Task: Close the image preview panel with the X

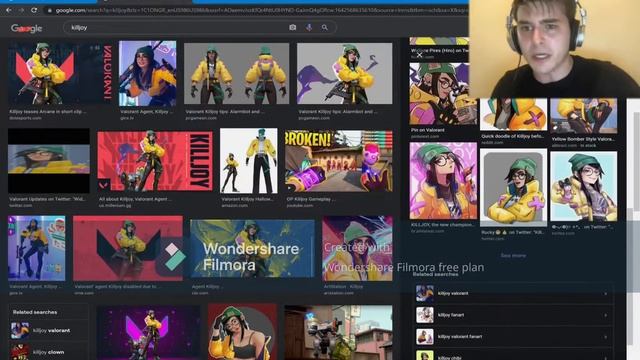Action: click(419, 54)
